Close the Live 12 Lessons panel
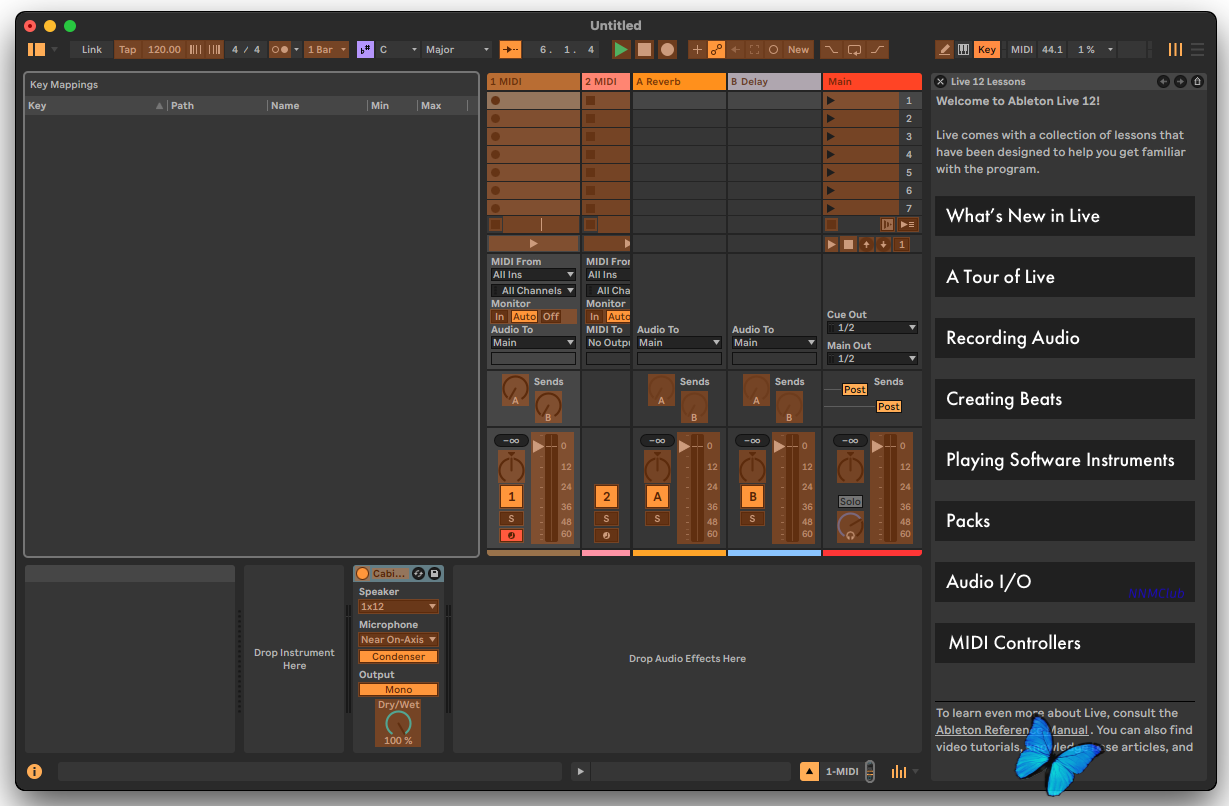 click(x=940, y=81)
